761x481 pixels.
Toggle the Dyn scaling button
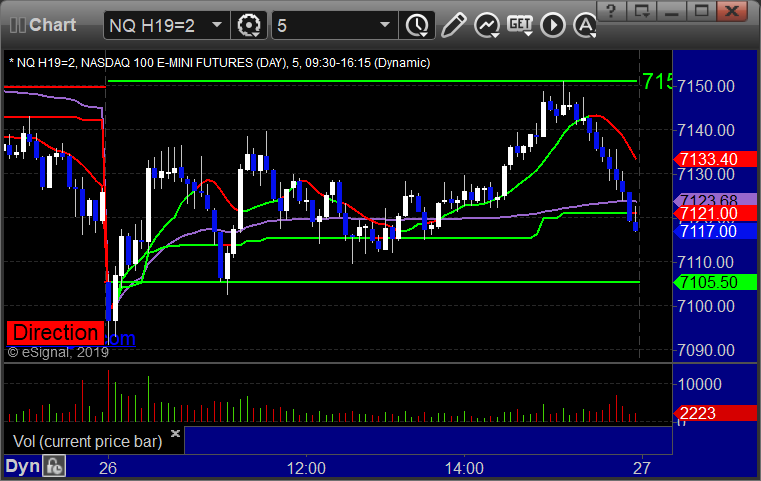coord(22,466)
